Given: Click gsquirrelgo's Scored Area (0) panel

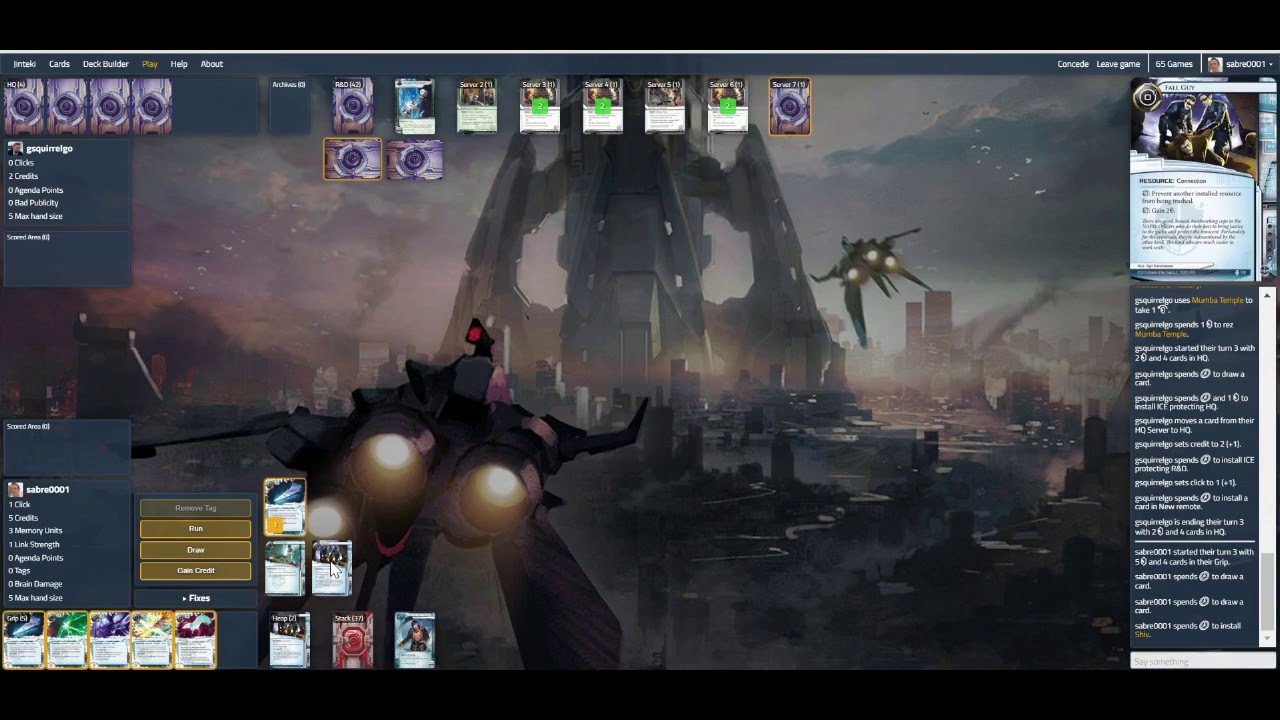Looking at the screenshot, I should click(x=67, y=258).
